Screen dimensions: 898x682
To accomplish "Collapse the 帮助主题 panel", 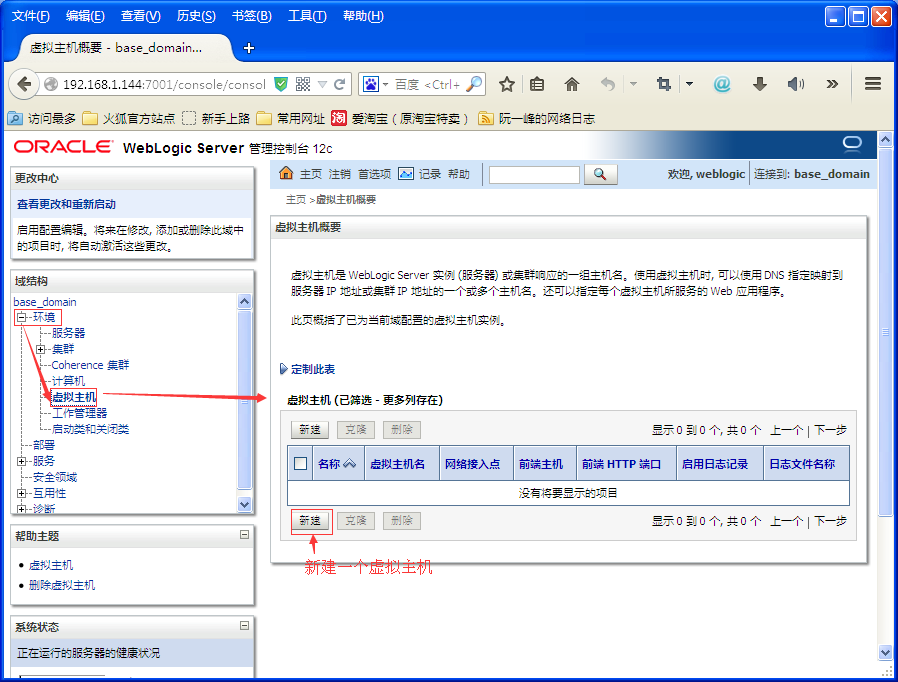I will [245, 534].
